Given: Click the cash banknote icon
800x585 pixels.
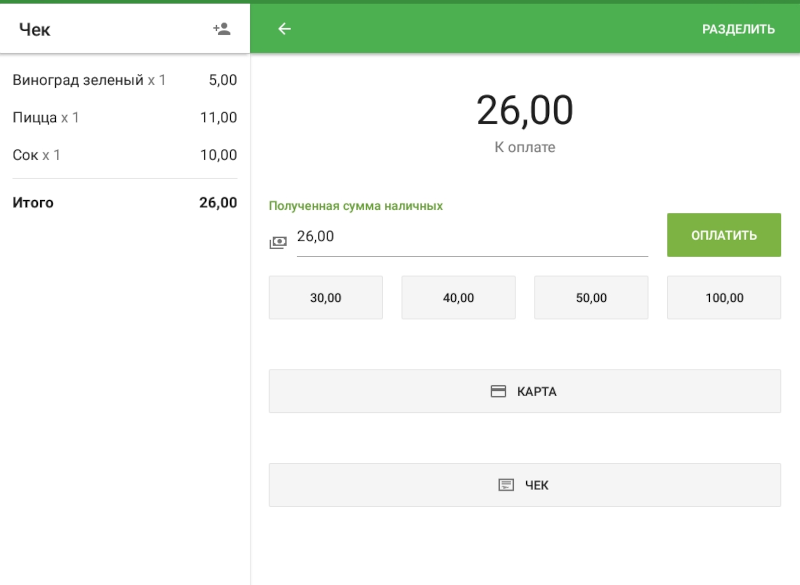Looking at the screenshot, I should coord(278,242).
